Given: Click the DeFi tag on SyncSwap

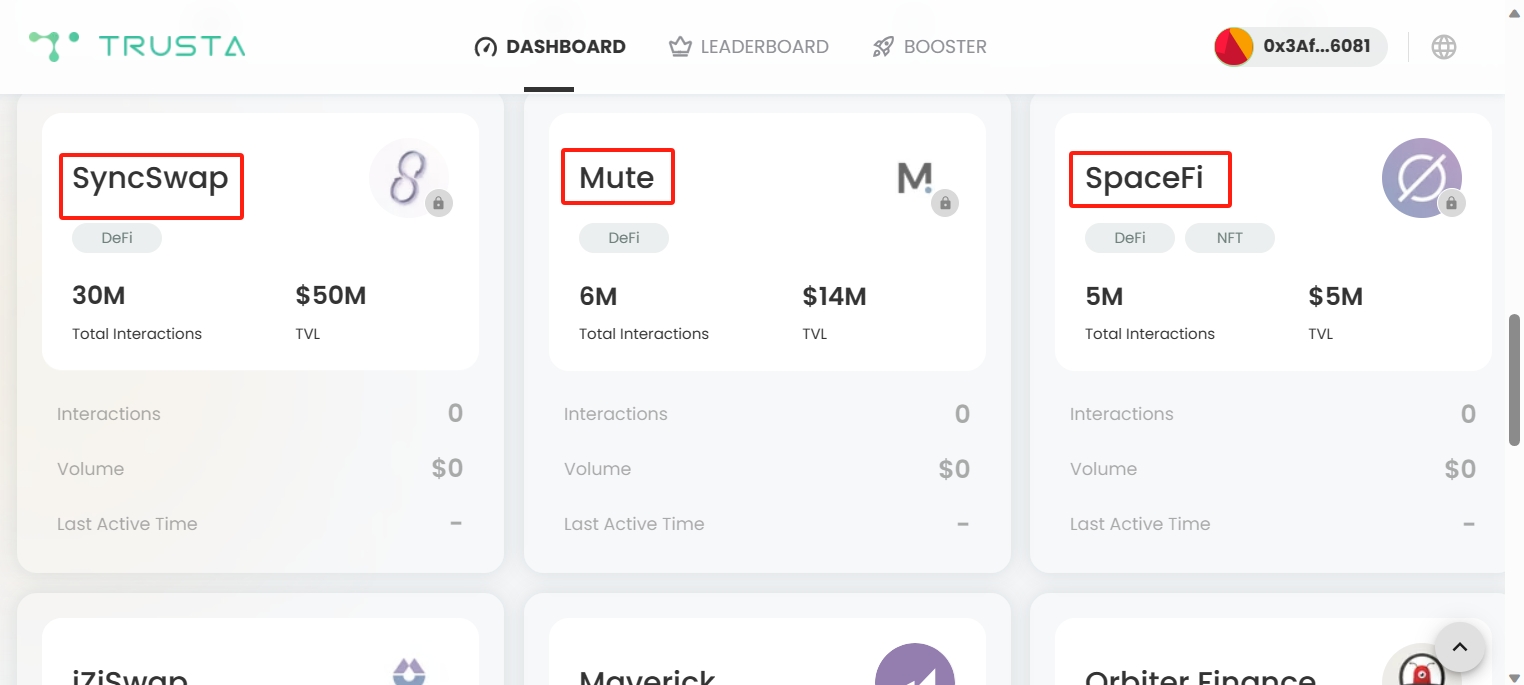Looking at the screenshot, I should (116, 238).
